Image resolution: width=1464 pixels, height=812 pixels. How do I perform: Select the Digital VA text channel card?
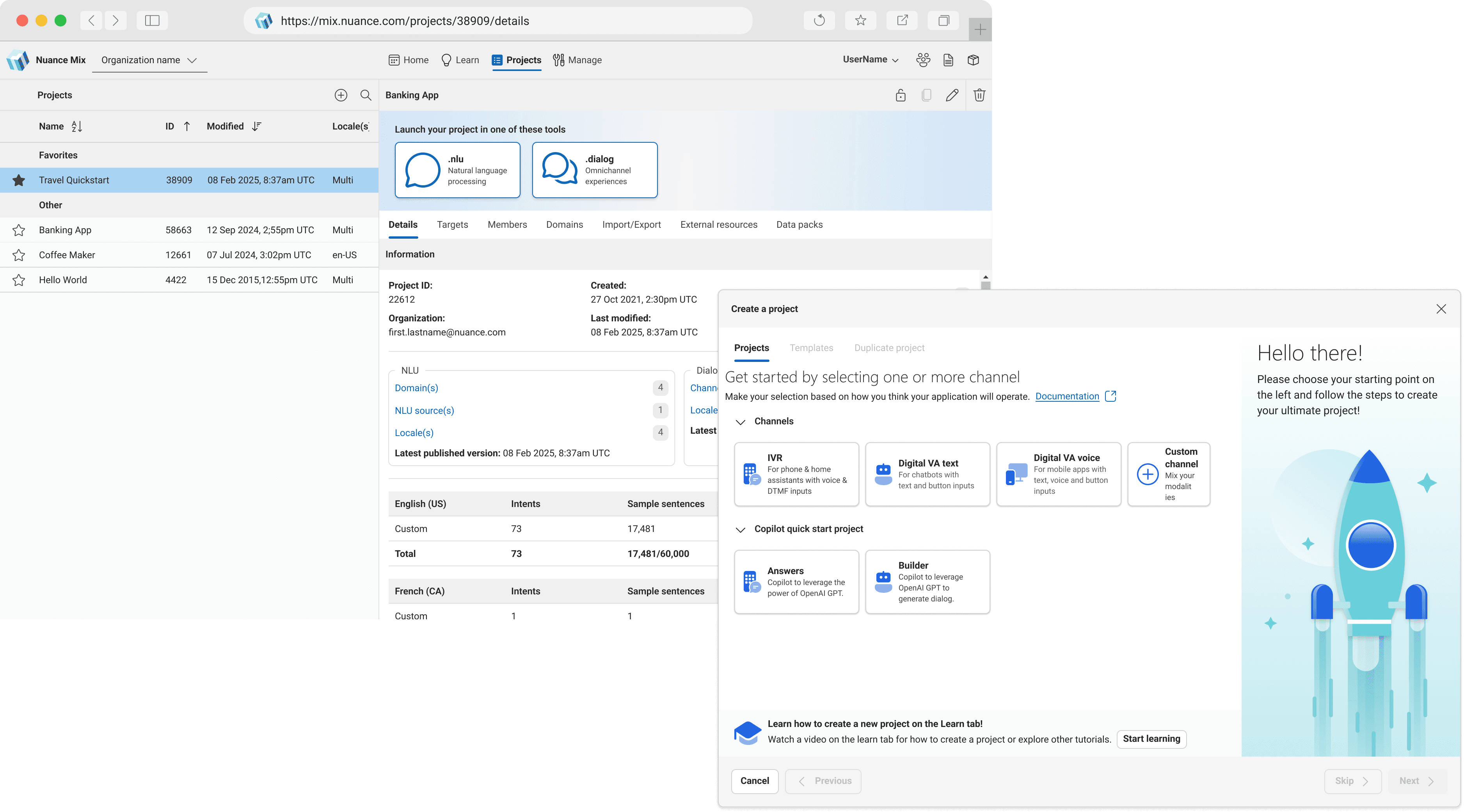point(927,474)
